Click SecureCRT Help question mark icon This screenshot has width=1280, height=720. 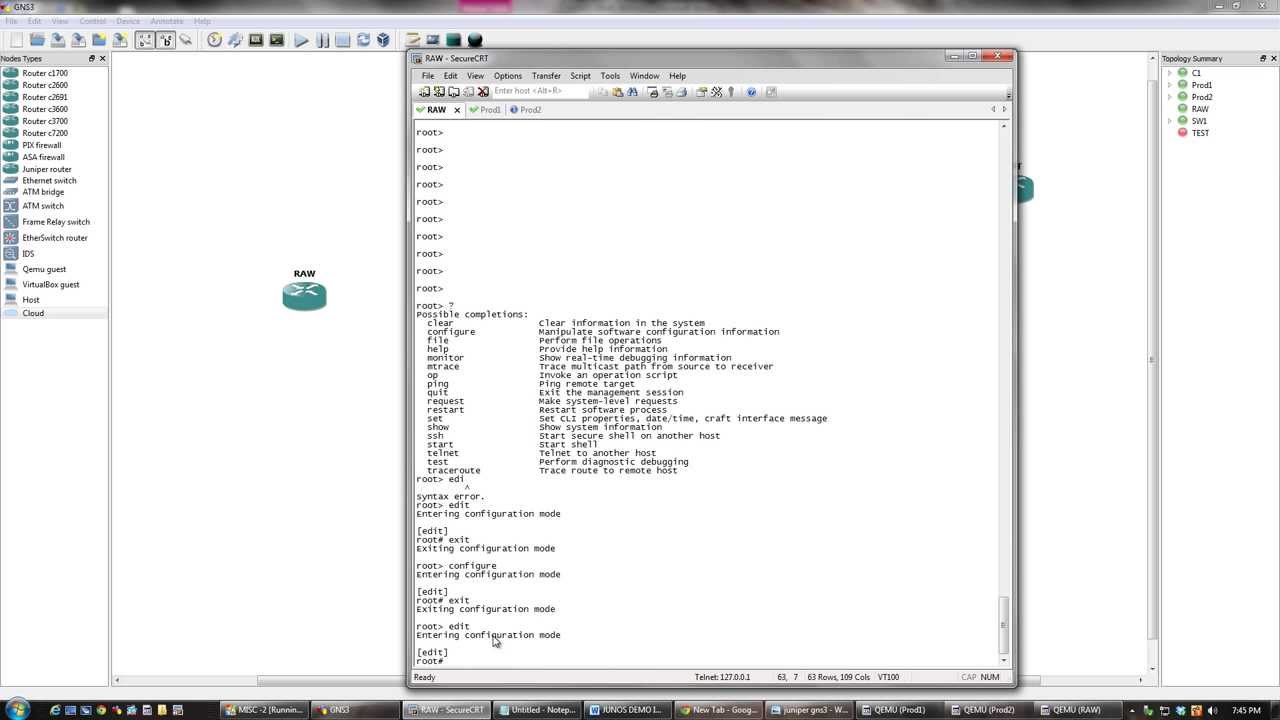[x=751, y=92]
